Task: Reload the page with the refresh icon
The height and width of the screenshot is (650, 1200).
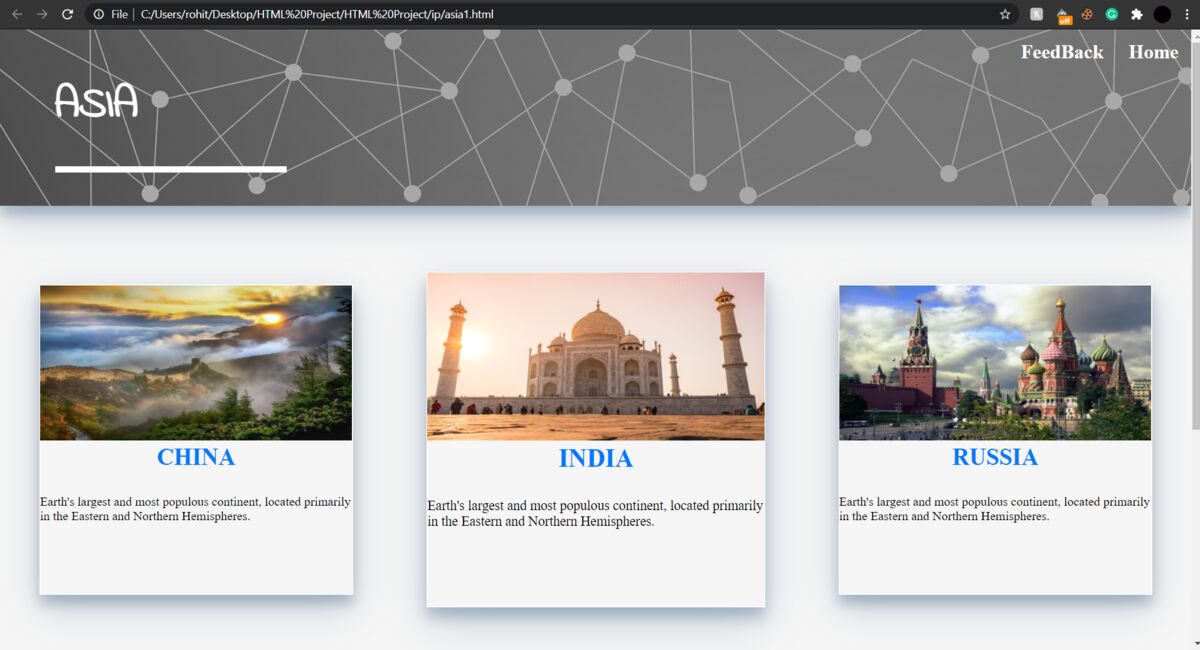Action: pos(68,14)
